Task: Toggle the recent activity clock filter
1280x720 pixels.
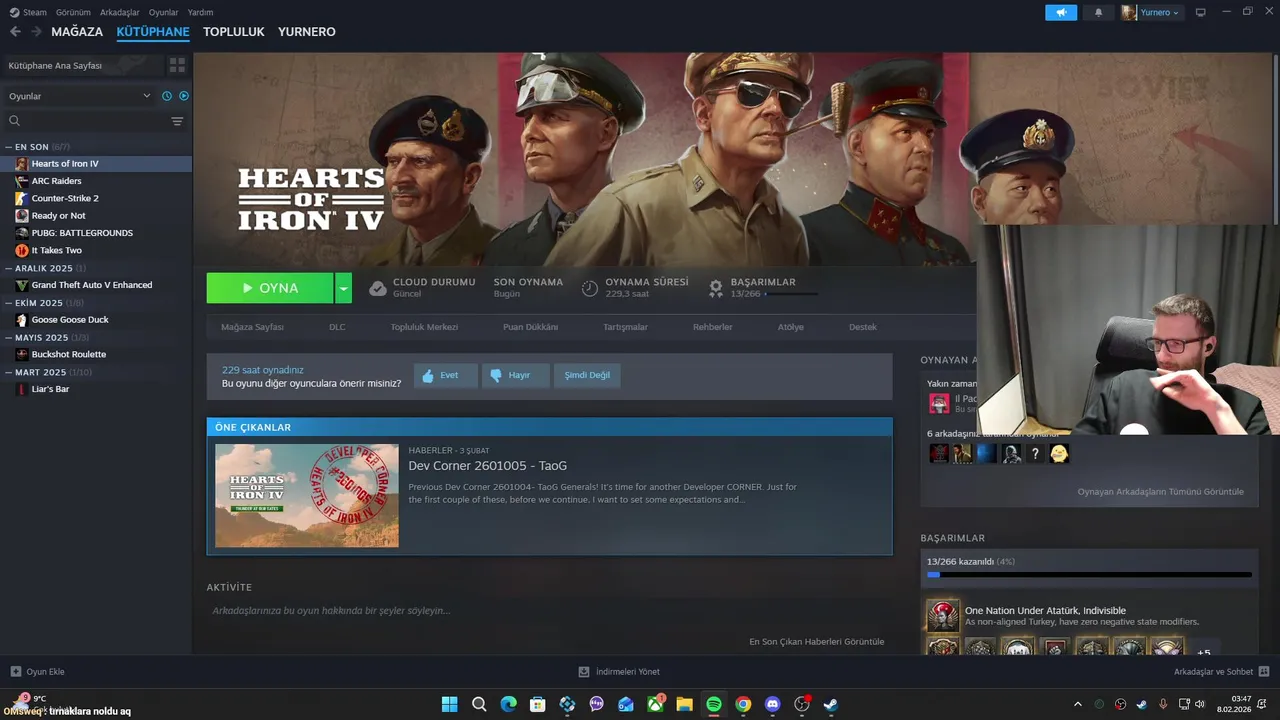Action: [167, 96]
